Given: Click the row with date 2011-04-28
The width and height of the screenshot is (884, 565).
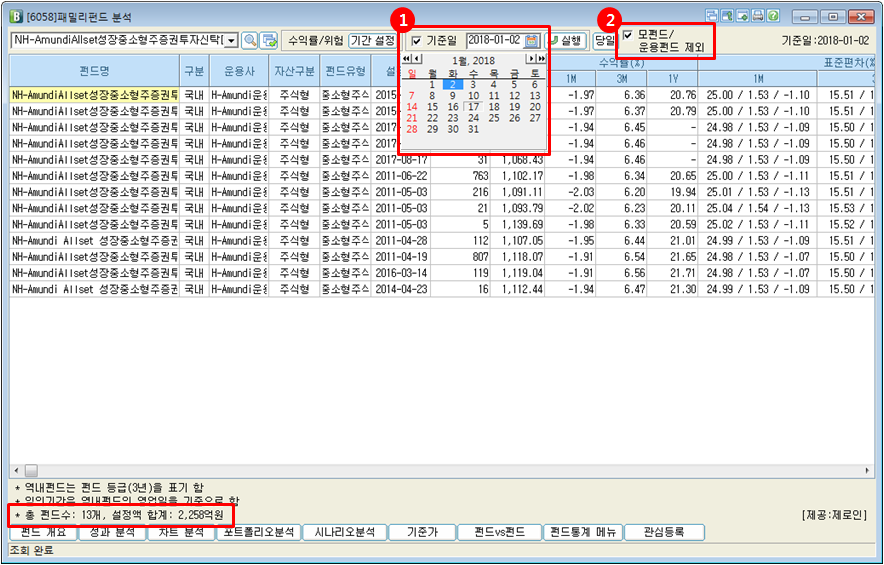Looking at the screenshot, I should pos(441,241).
